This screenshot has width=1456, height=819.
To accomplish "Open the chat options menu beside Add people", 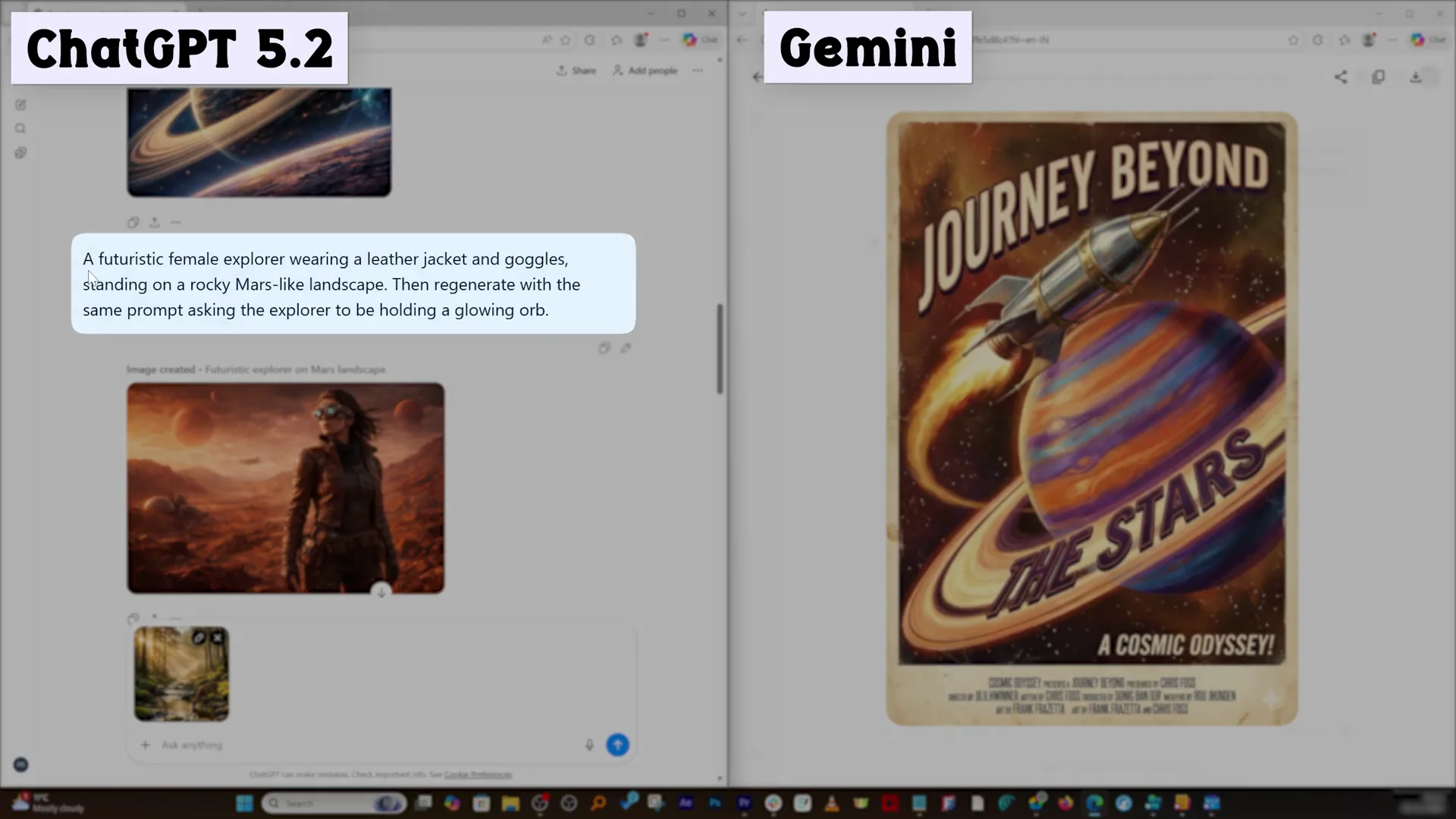I will pyautogui.click(x=698, y=70).
